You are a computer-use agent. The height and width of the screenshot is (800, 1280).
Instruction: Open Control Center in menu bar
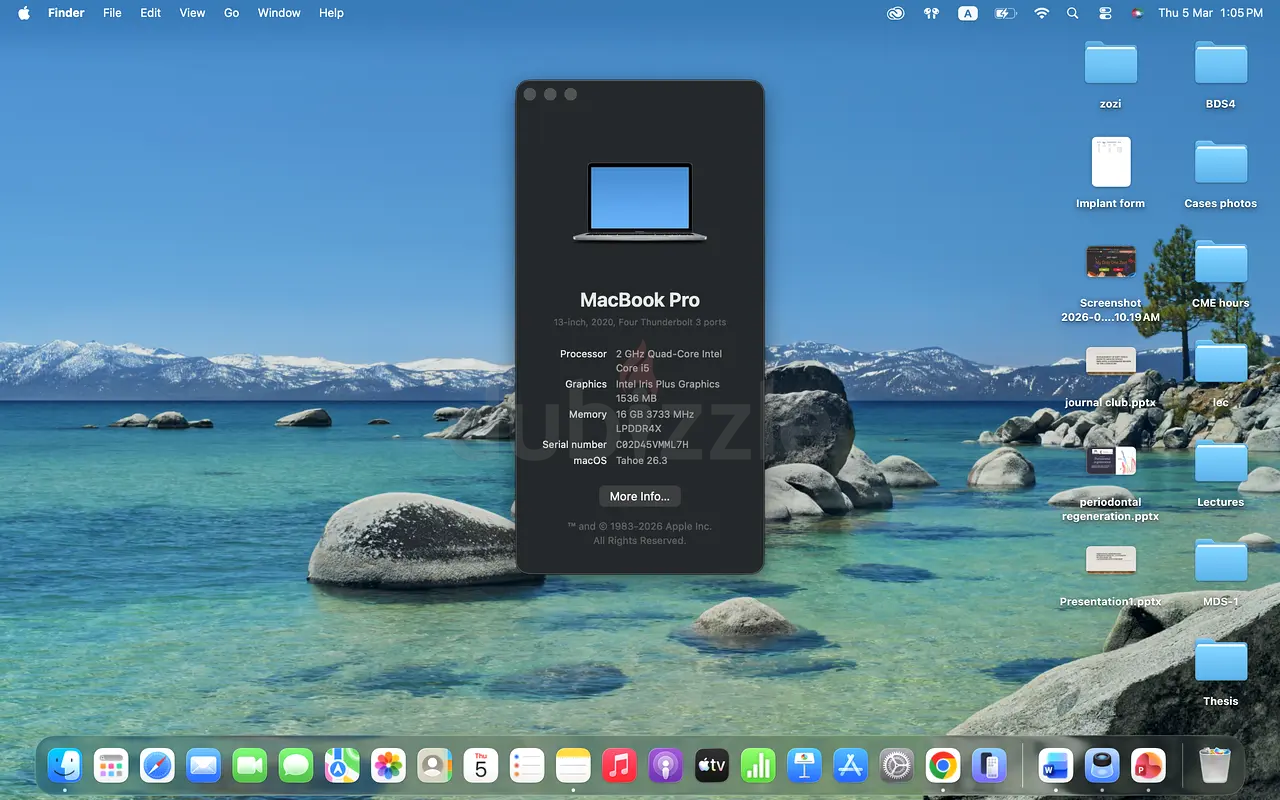(x=1105, y=13)
